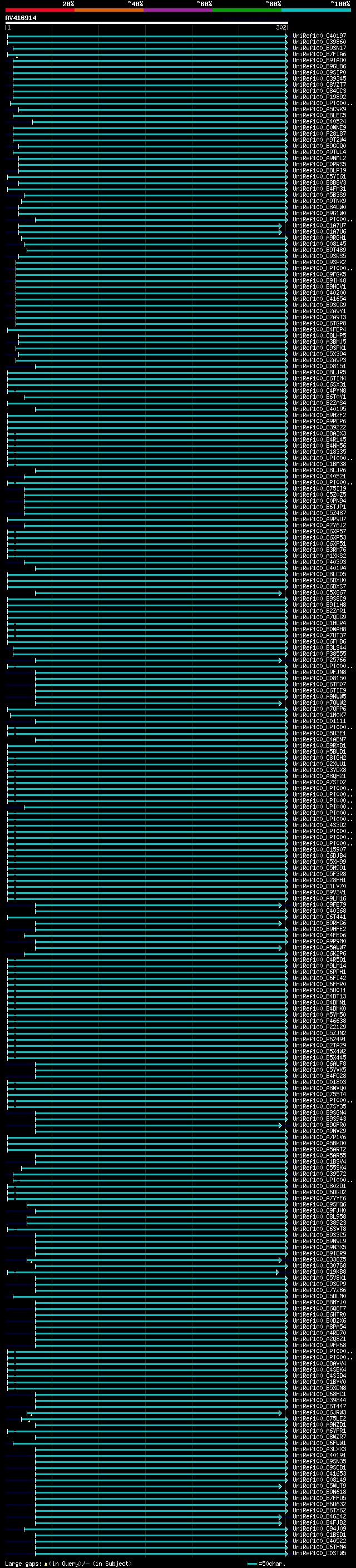Select hit label UniRef100_Q94J09

click(319, 1529)
